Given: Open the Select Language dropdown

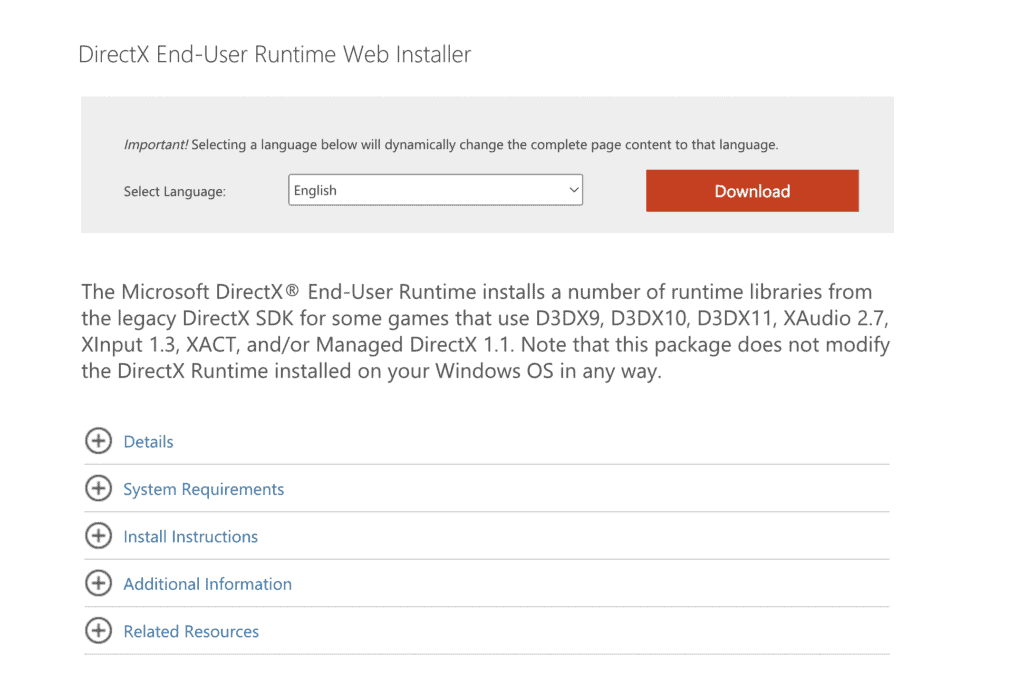Looking at the screenshot, I should point(435,190).
